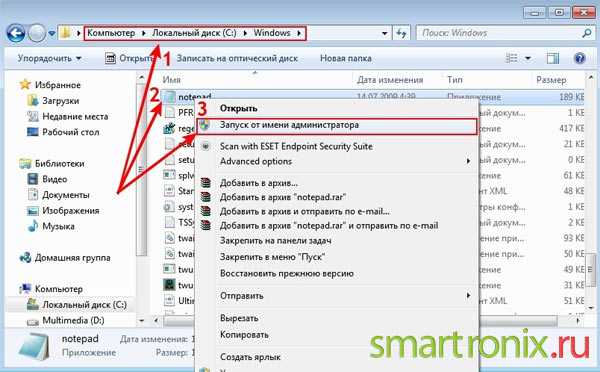Click the large notepad icon in details pane
600x372 pixels.
[x=34, y=346]
